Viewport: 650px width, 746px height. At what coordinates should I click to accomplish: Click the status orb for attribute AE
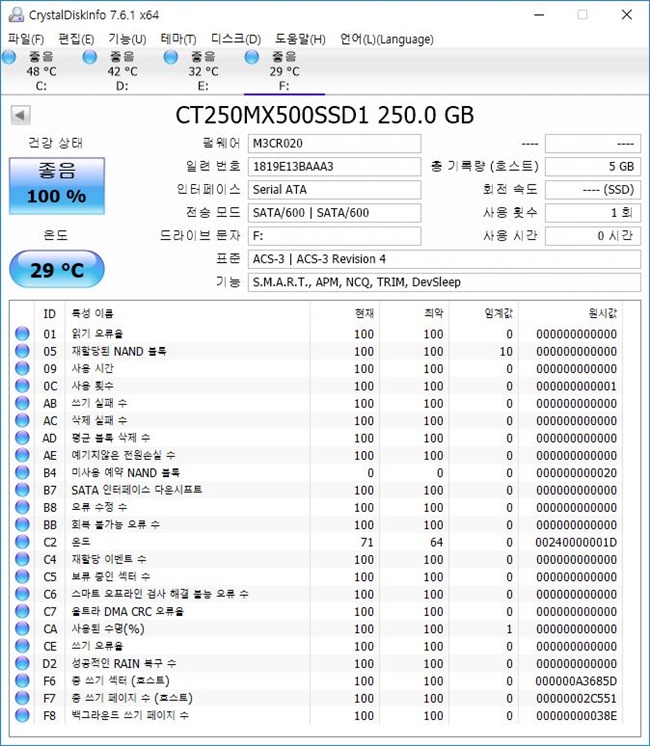tap(22, 455)
